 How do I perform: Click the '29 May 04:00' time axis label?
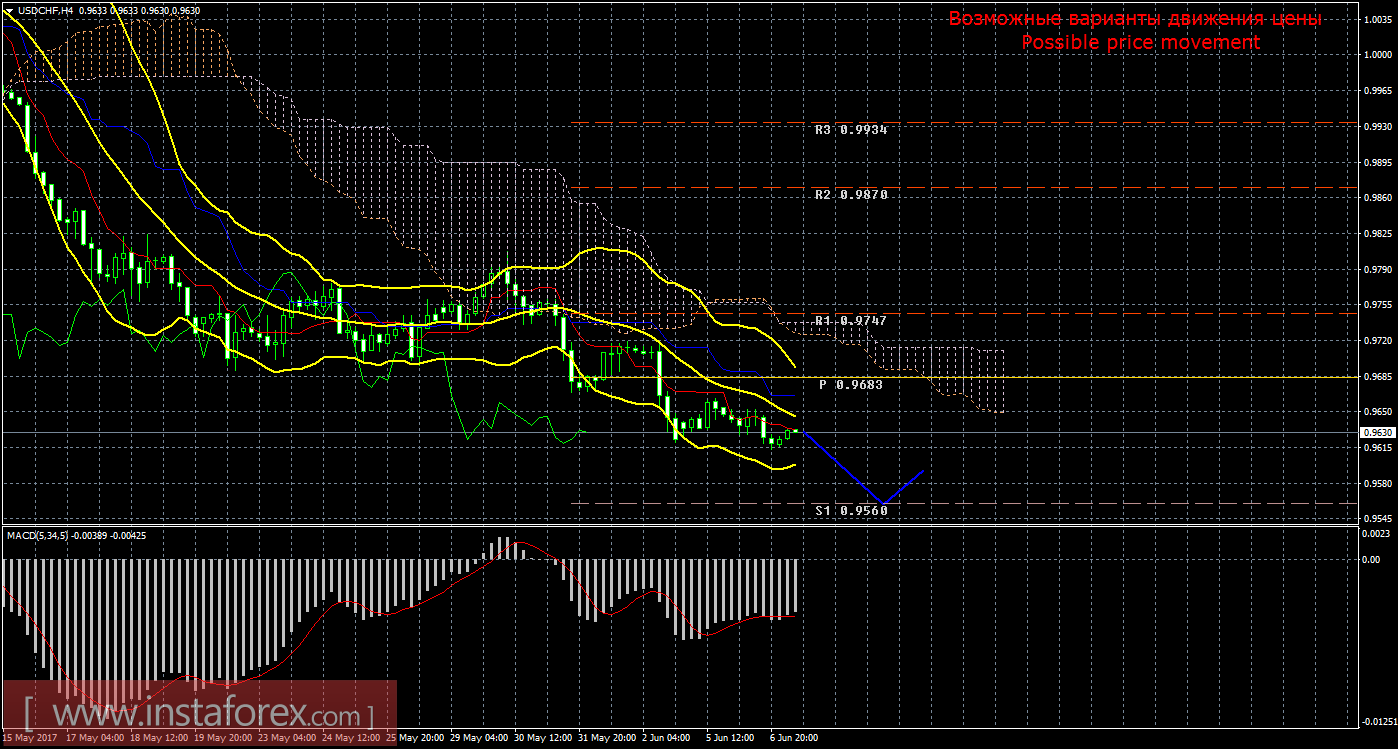[x=481, y=738]
